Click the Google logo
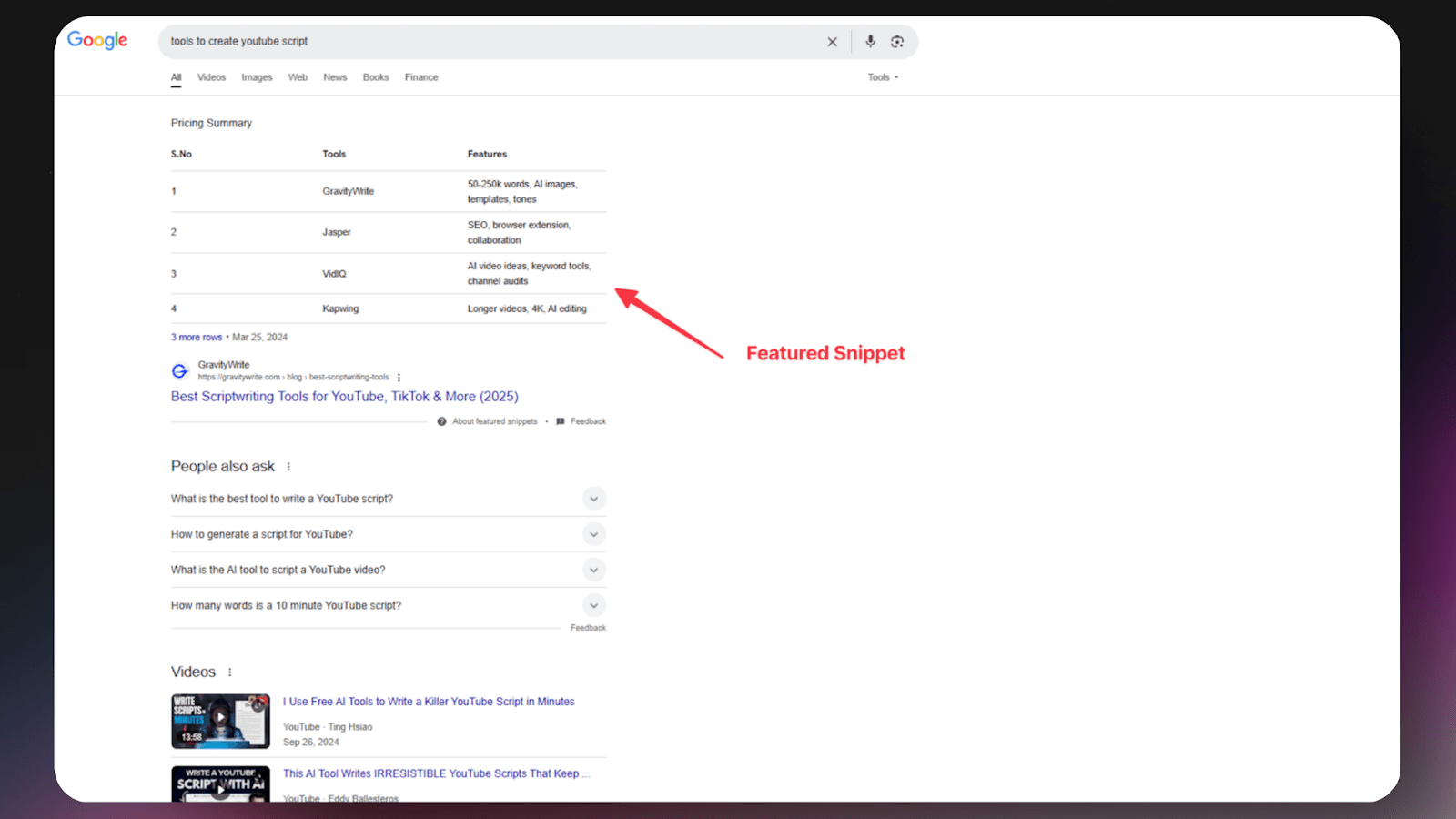This screenshot has height=819, width=1456. (97, 40)
